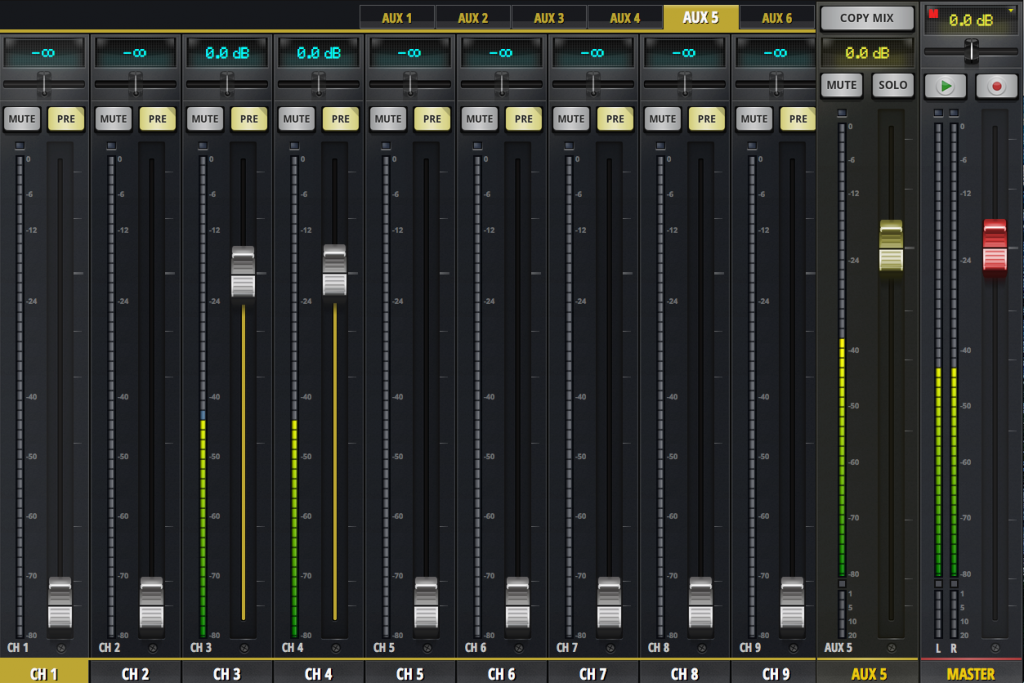Image resolution: width=1024 pixels, height=683 pixels.
Task: Click the CH 3 level readout showing 0.0 dB
Action: coord(227,53)
